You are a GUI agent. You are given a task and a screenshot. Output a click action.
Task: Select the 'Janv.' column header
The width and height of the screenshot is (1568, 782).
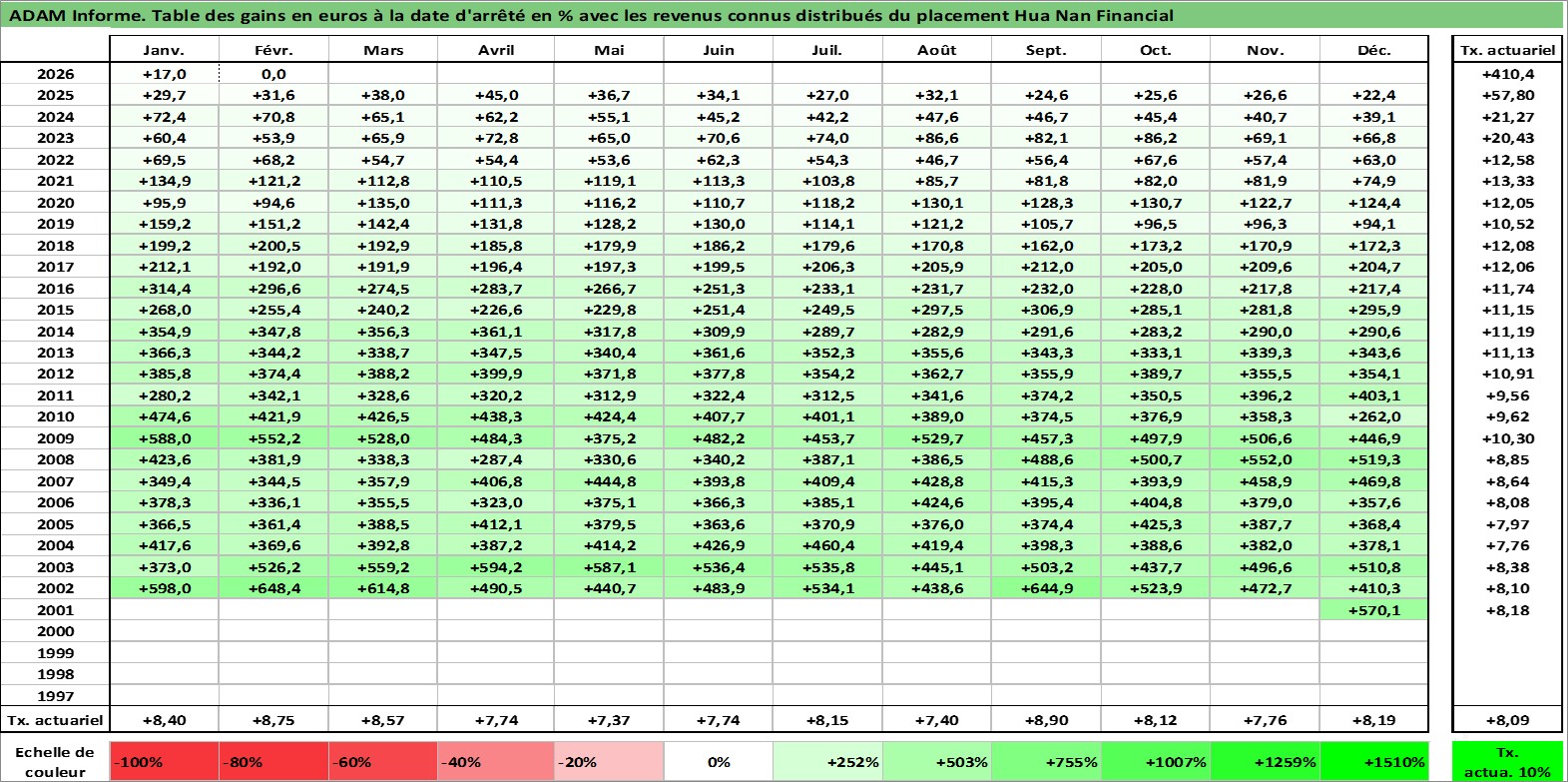pos(164,50)
